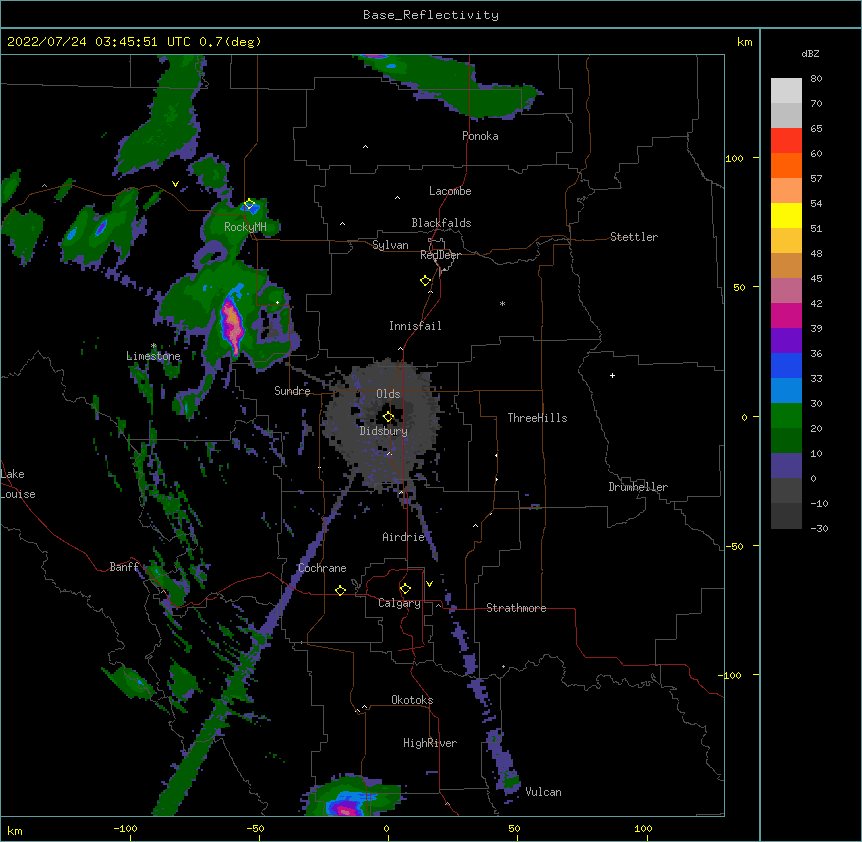
Task: Click the ThreeHills label
Action: pos(537,418)
